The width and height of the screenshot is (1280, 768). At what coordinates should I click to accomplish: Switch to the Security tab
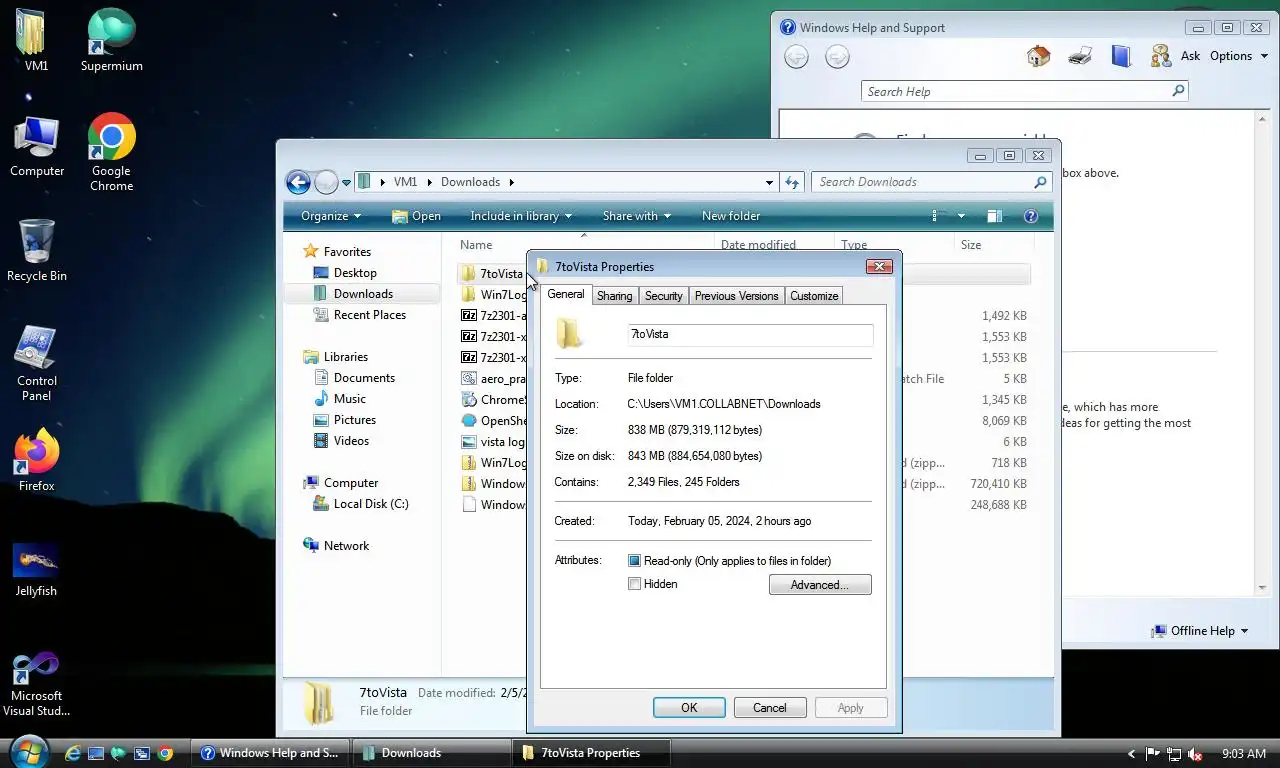tap(663, 296)
